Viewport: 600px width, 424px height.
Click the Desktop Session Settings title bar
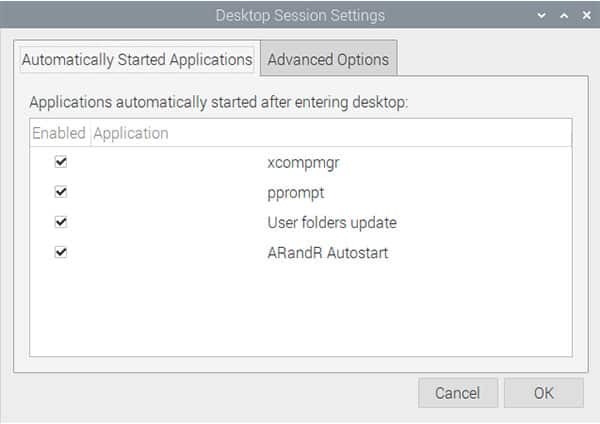click(300, 15)
